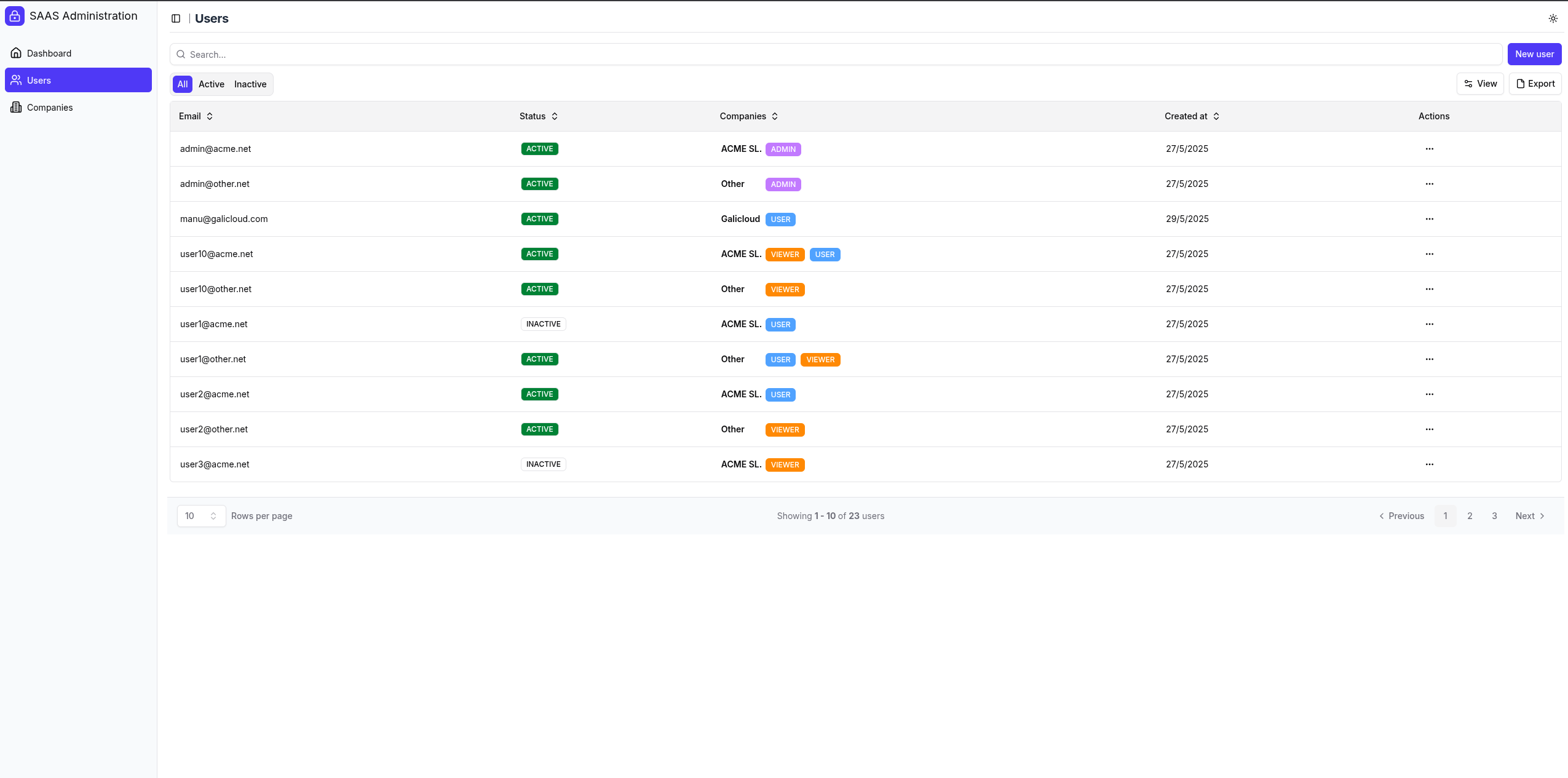Jump to page 3

point(1494,516)
